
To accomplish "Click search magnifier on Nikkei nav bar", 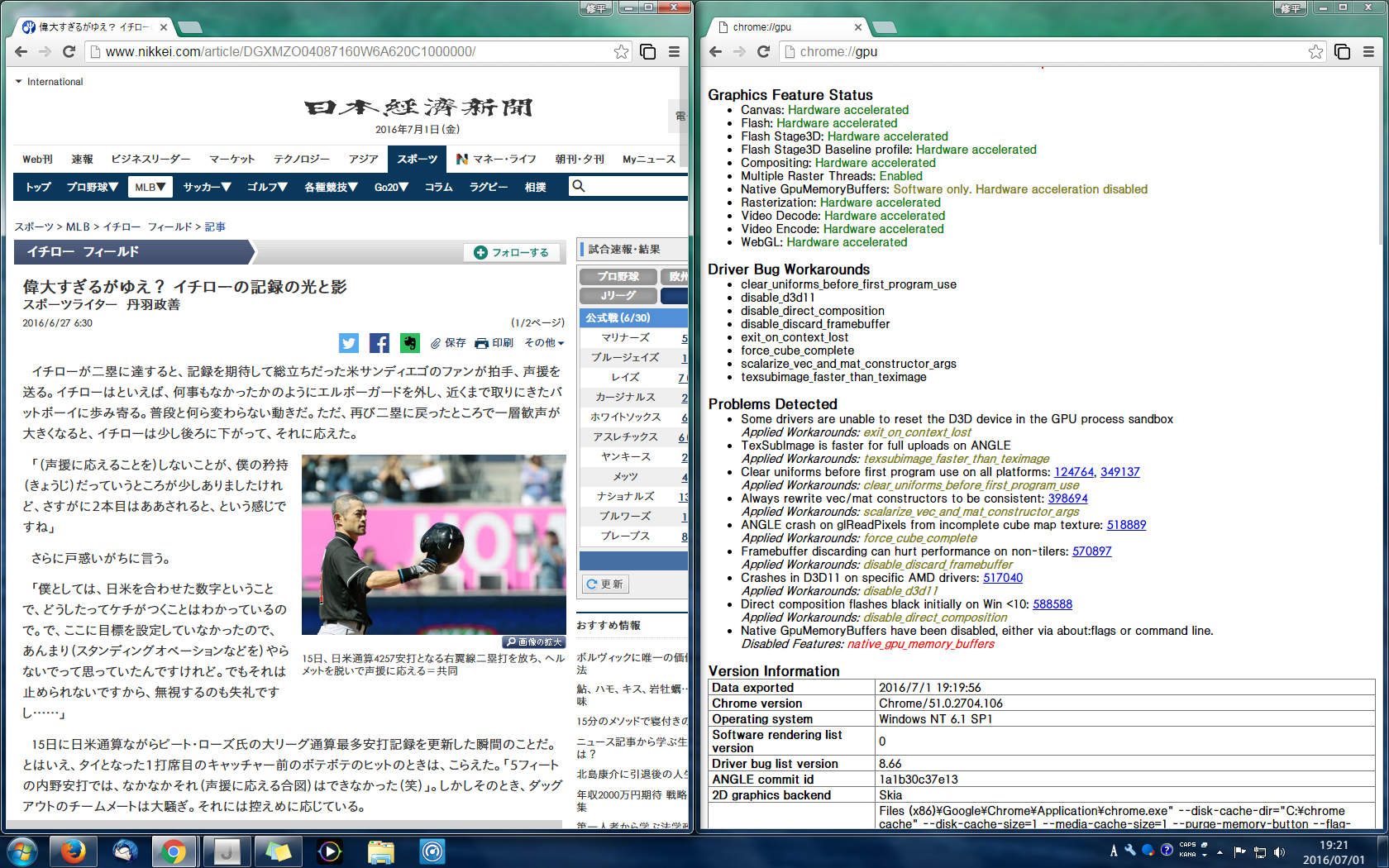I will pos(579,186).
